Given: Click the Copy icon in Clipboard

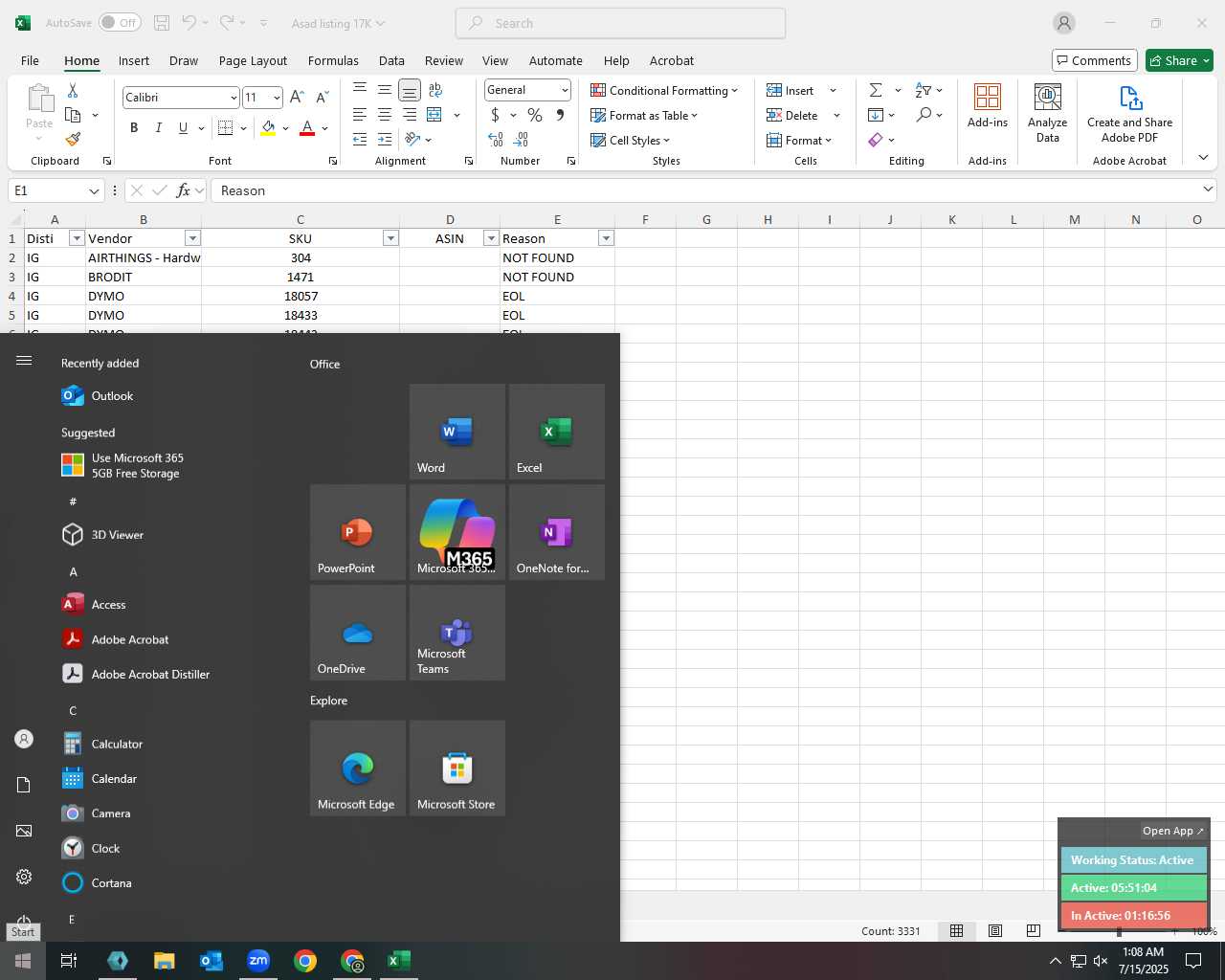Looking at the screenshot, I should click(x=73, y=115).
